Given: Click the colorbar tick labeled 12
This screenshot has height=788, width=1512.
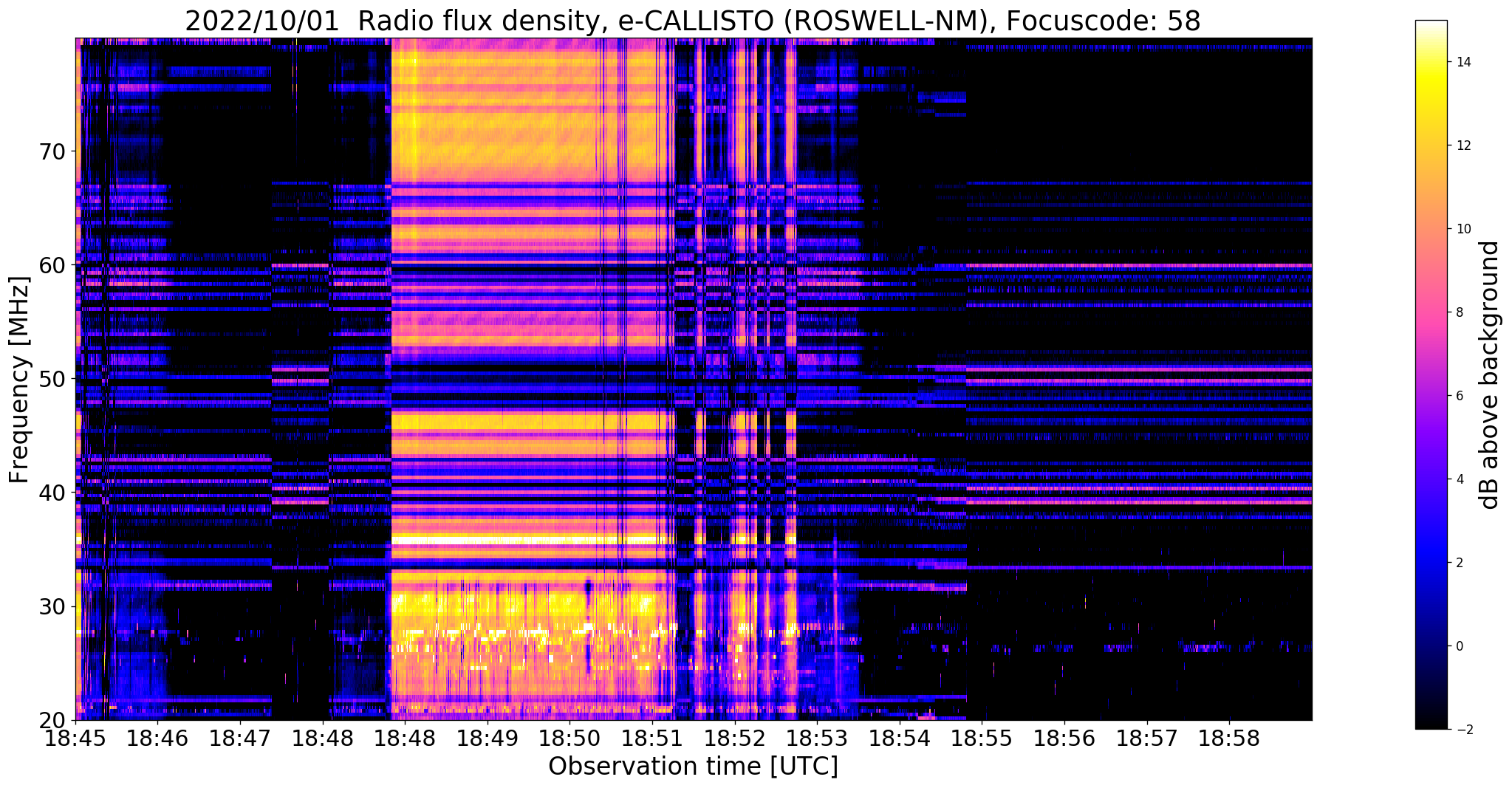Looking at the screenshot, I should tap(1463, 145).
